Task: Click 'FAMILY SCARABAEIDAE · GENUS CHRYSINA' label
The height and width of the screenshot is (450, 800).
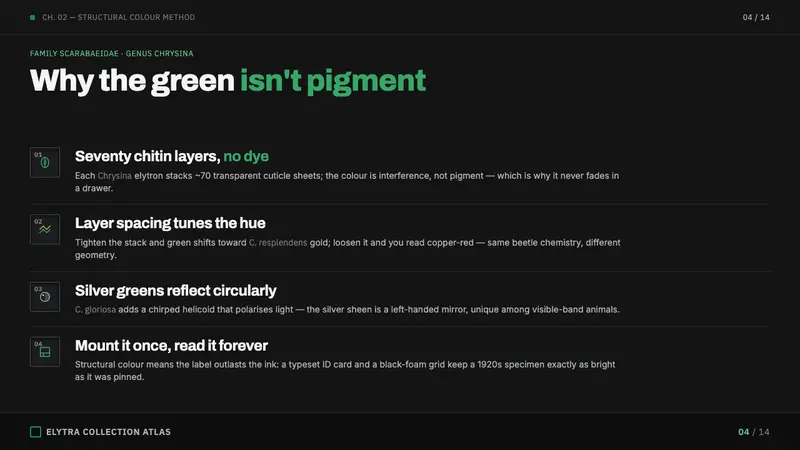Action: 111,54
